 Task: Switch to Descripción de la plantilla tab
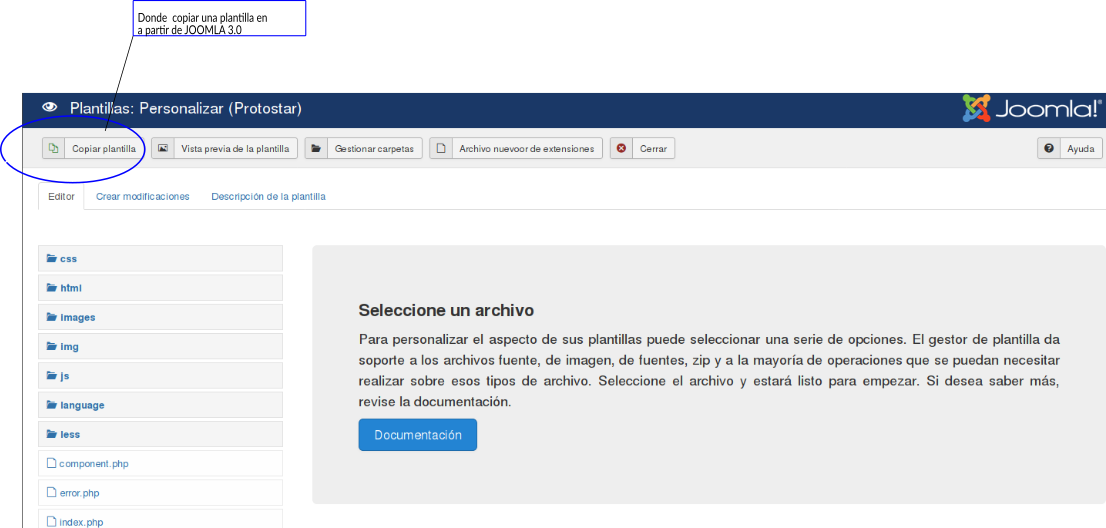tap(268, 197)
